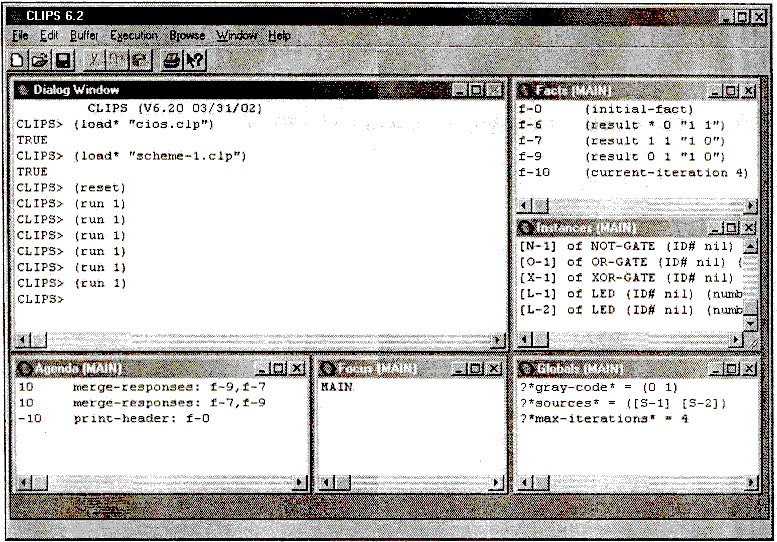Select fact f-7 result row
This screenshot has width=777, height=542.
(622, 141)
